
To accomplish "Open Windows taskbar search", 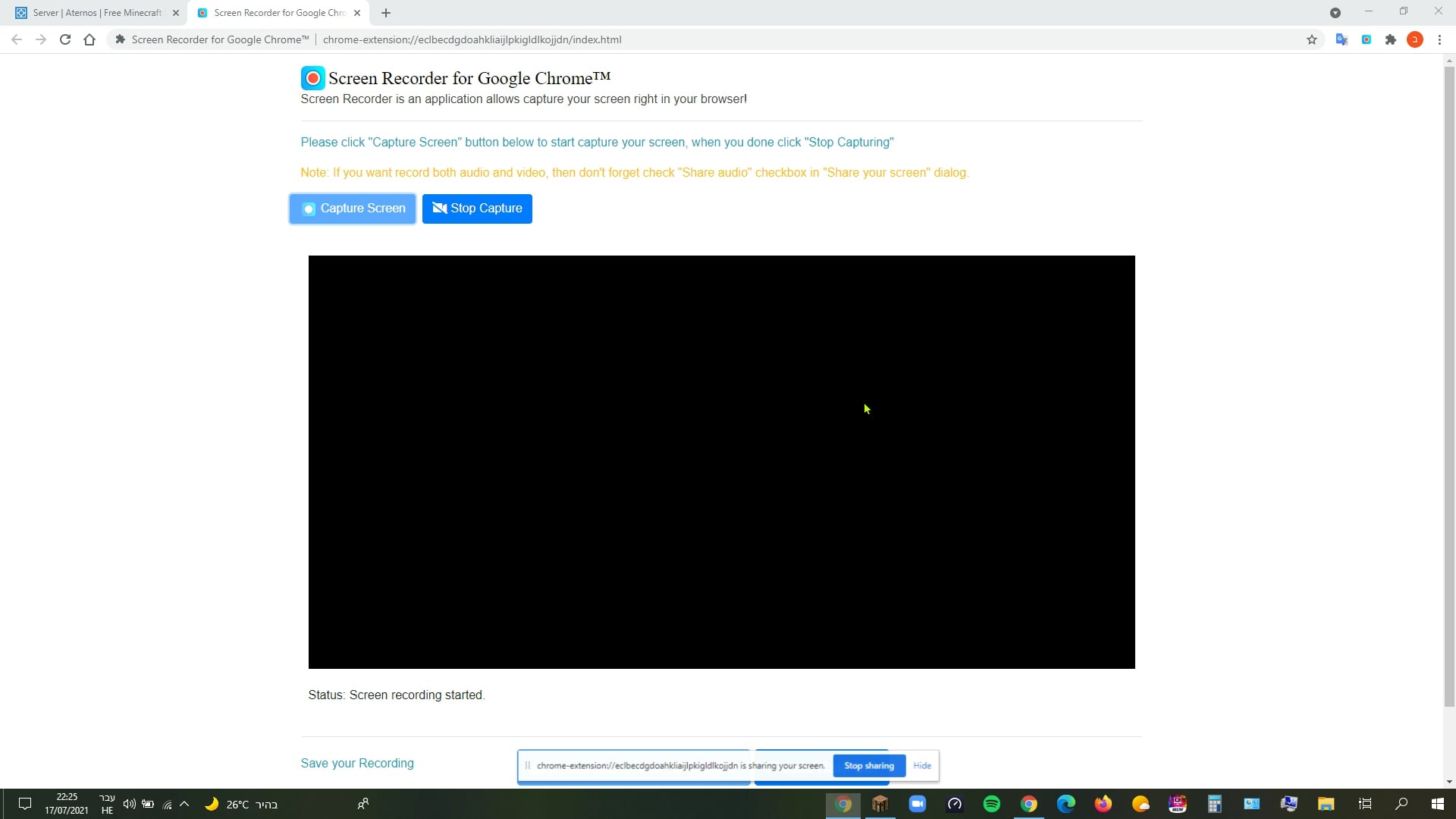I will (1401, 804).
